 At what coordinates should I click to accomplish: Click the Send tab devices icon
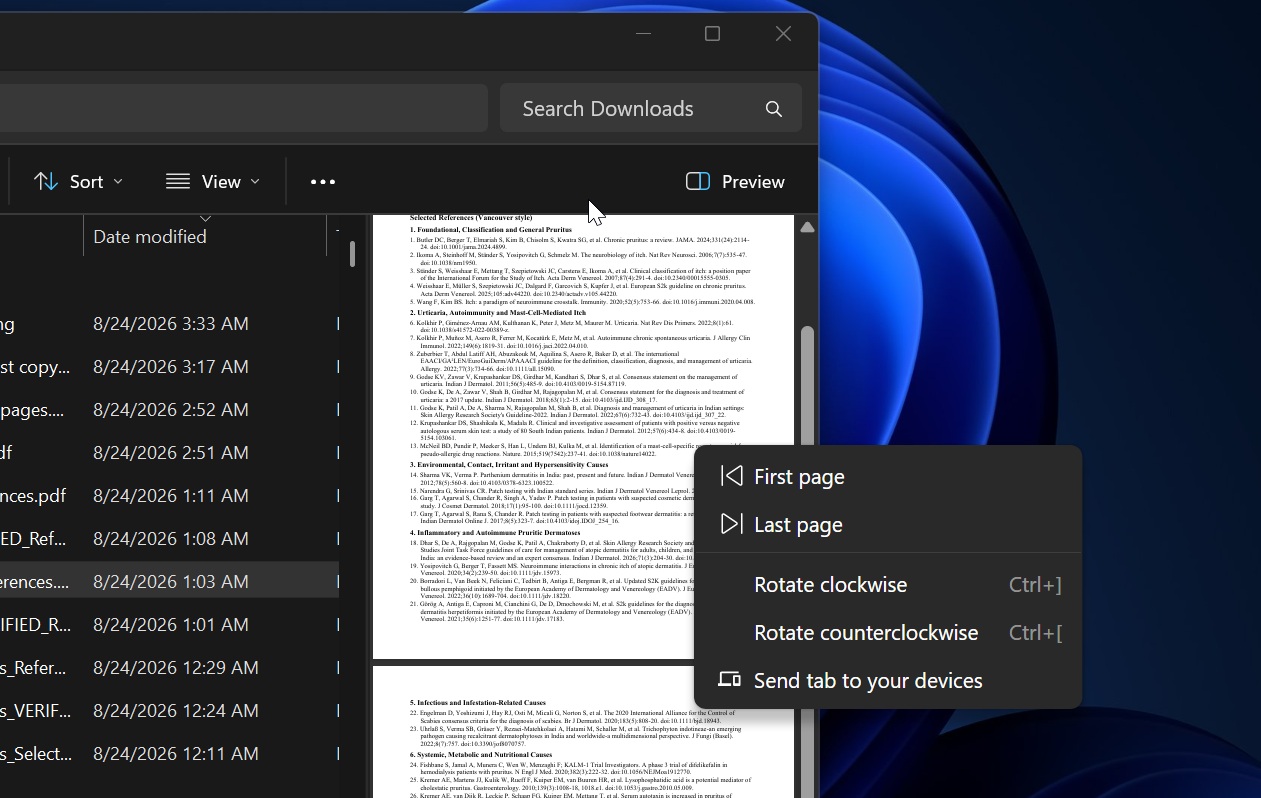click(730, 680)
